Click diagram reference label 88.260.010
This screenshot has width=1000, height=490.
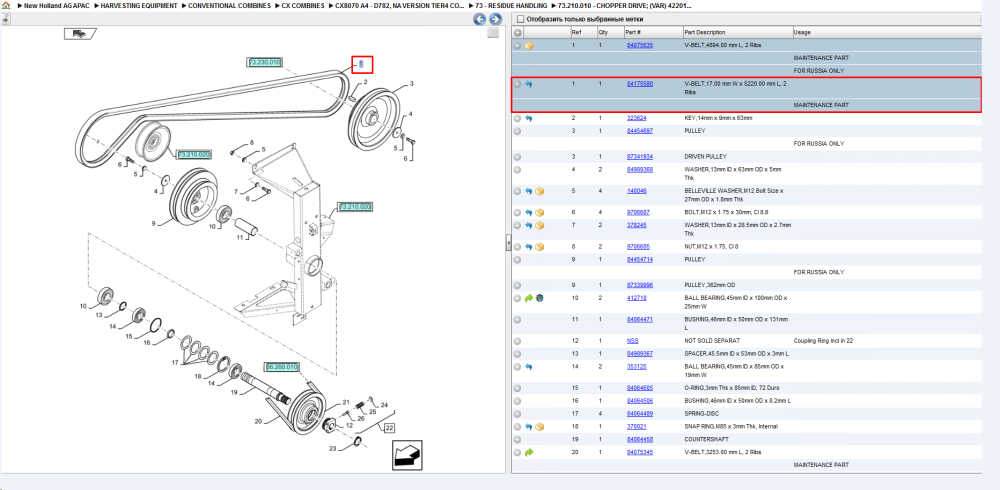tap(283, 368)
